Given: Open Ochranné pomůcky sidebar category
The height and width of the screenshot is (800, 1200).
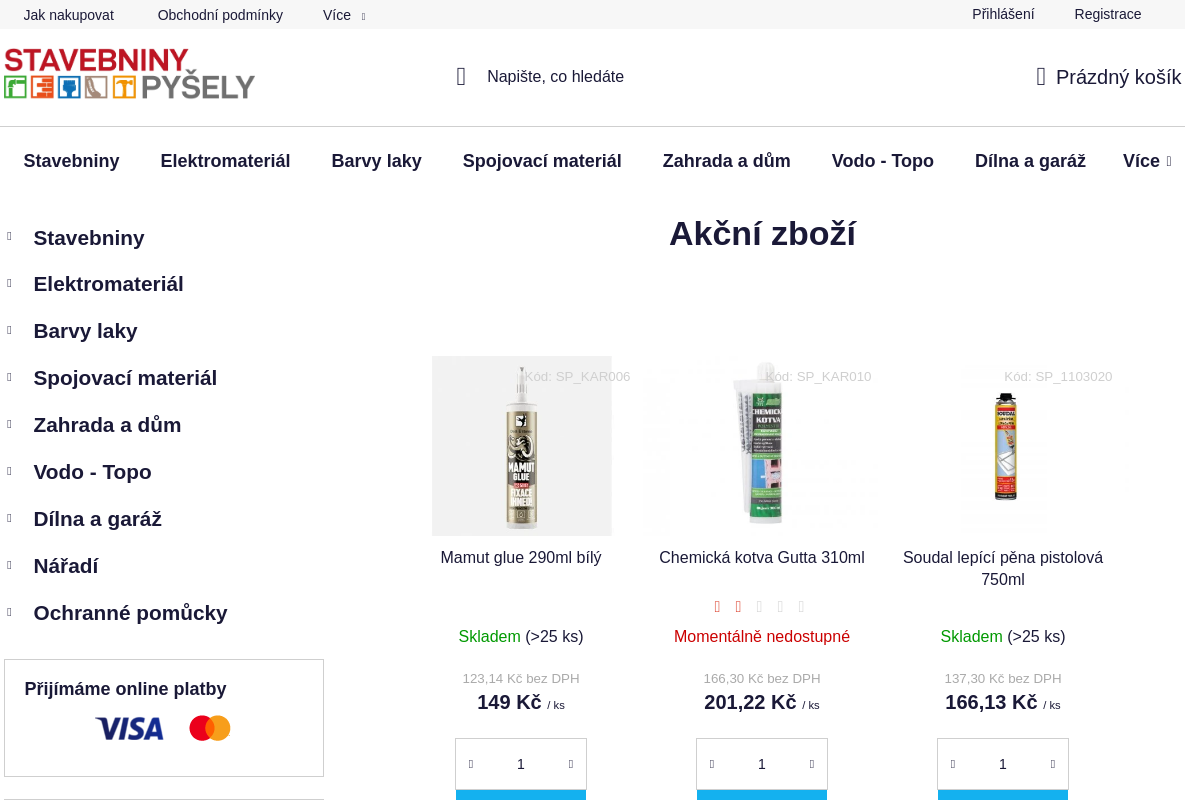Looking at the screenshot, I should [x=130, y=613].
